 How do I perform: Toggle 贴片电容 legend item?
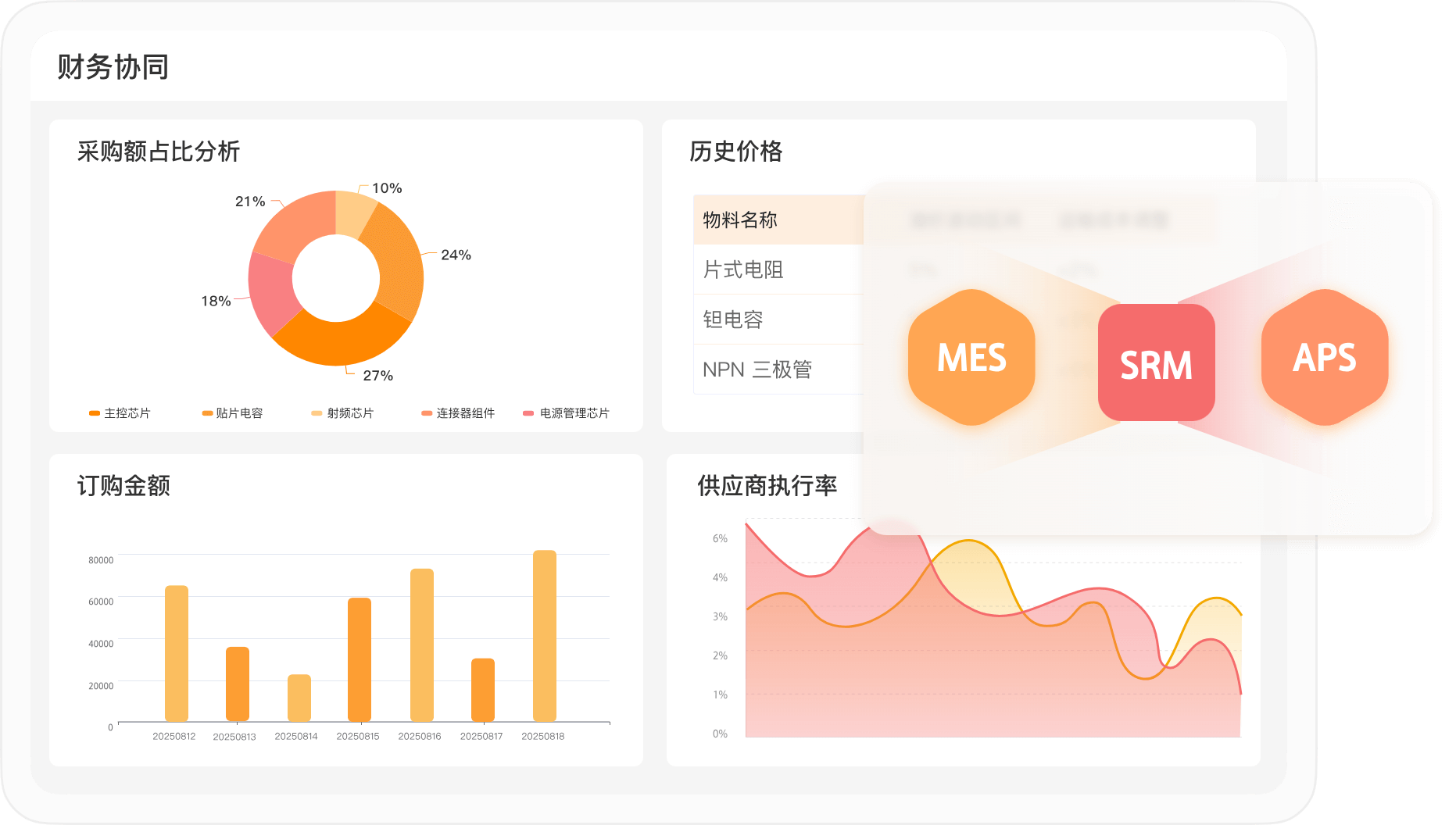pyautogui.click(x=232, y=413)
